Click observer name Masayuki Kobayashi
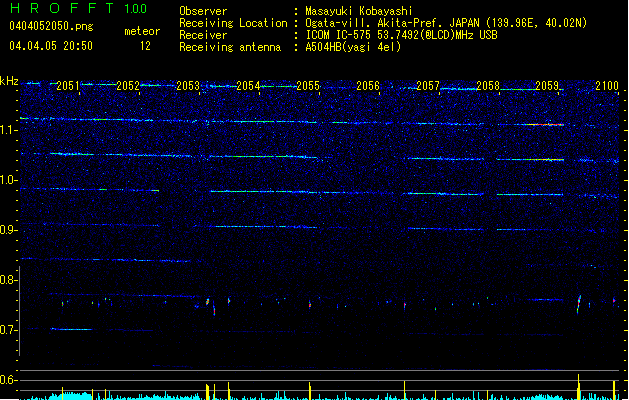Image resolution: width=629 pixels, height=400 pixels. pyautogui.click(x=359, y=11)
